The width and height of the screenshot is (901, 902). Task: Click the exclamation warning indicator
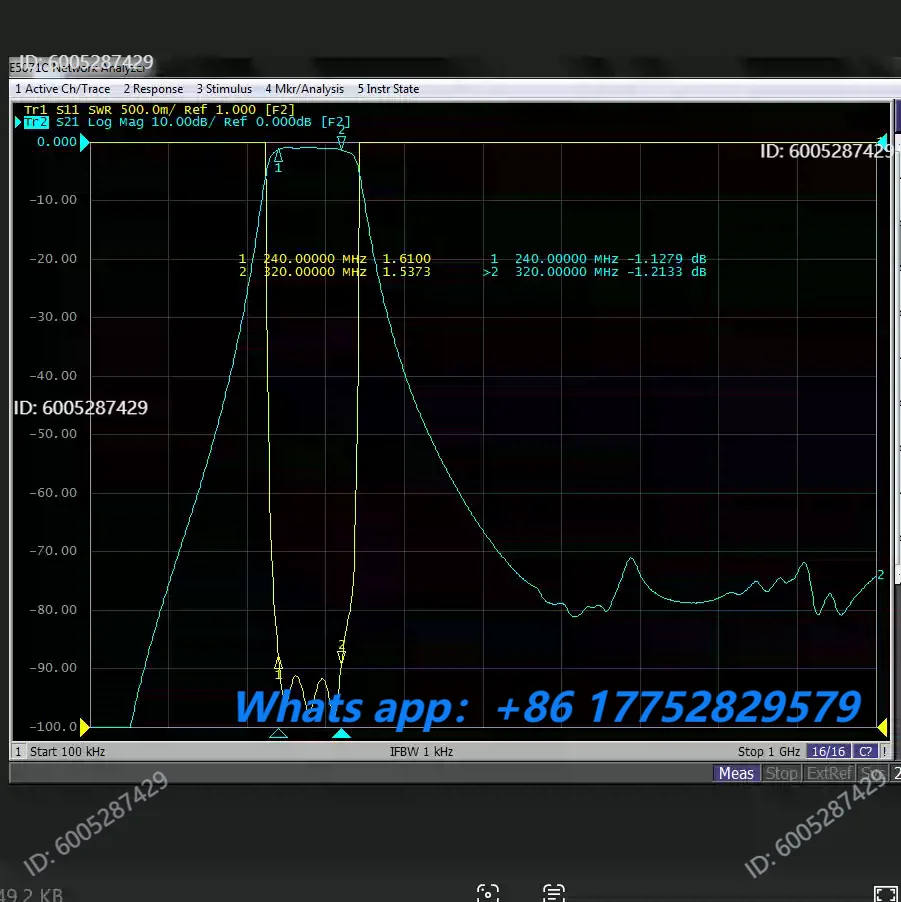coord(885,751)
